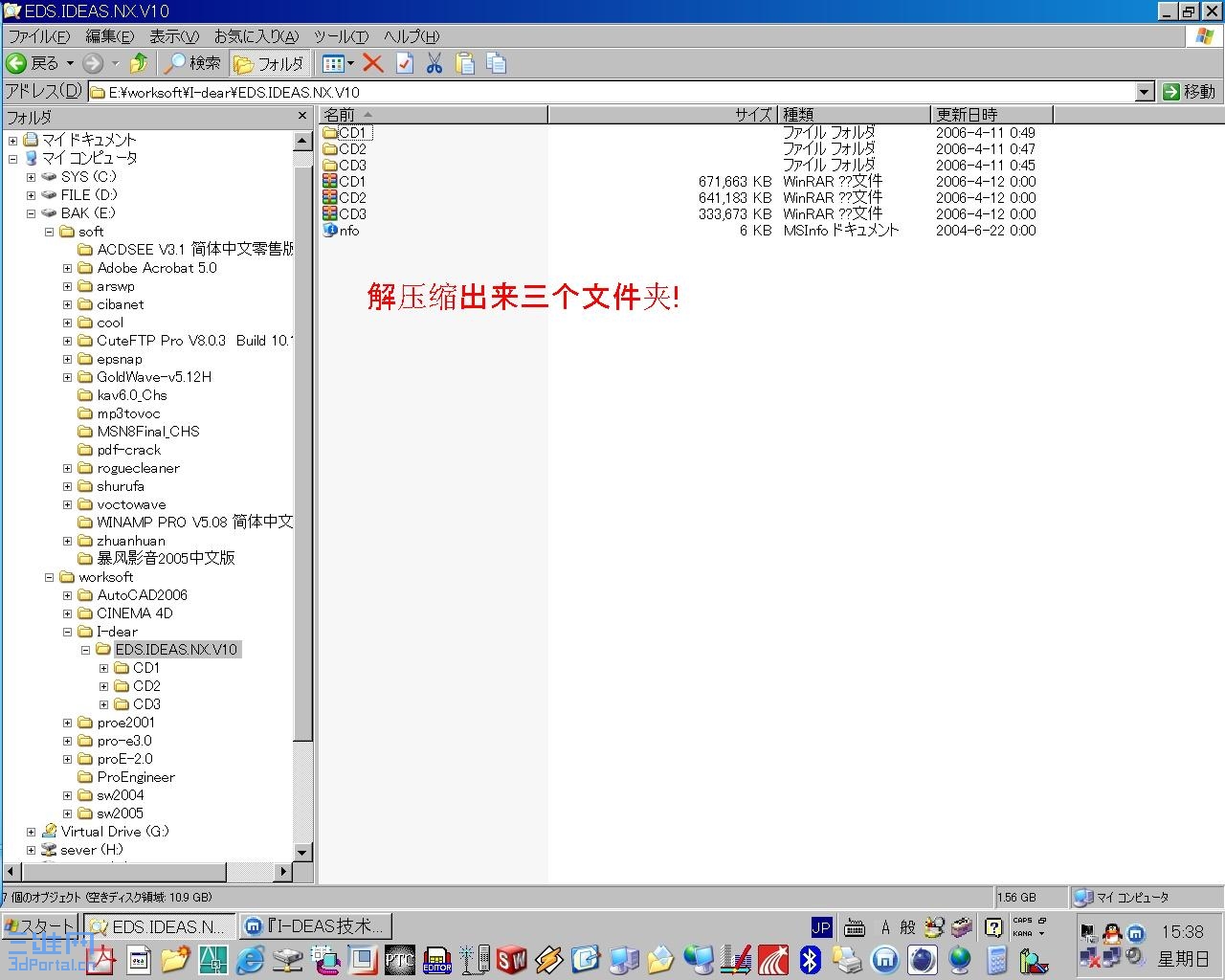1225x980 pixels.
Task: Open the Search (検索) pane
Action: [x=192, y=63]
